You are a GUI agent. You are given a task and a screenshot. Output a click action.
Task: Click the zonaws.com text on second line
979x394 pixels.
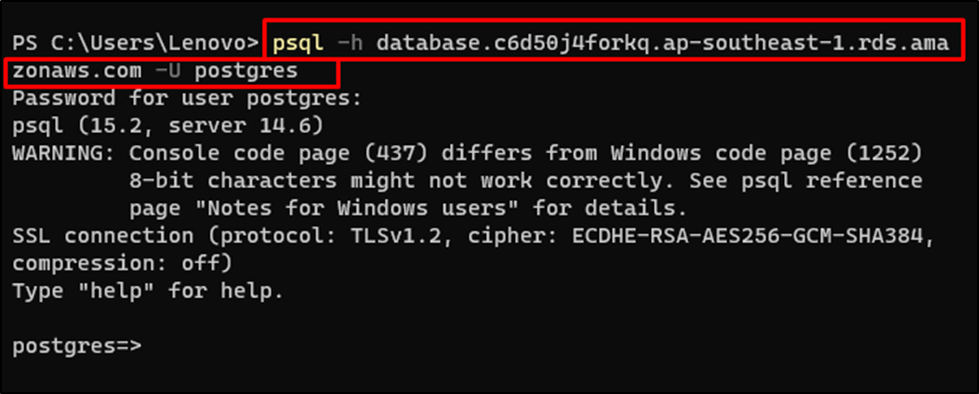(x=77, y=71)
